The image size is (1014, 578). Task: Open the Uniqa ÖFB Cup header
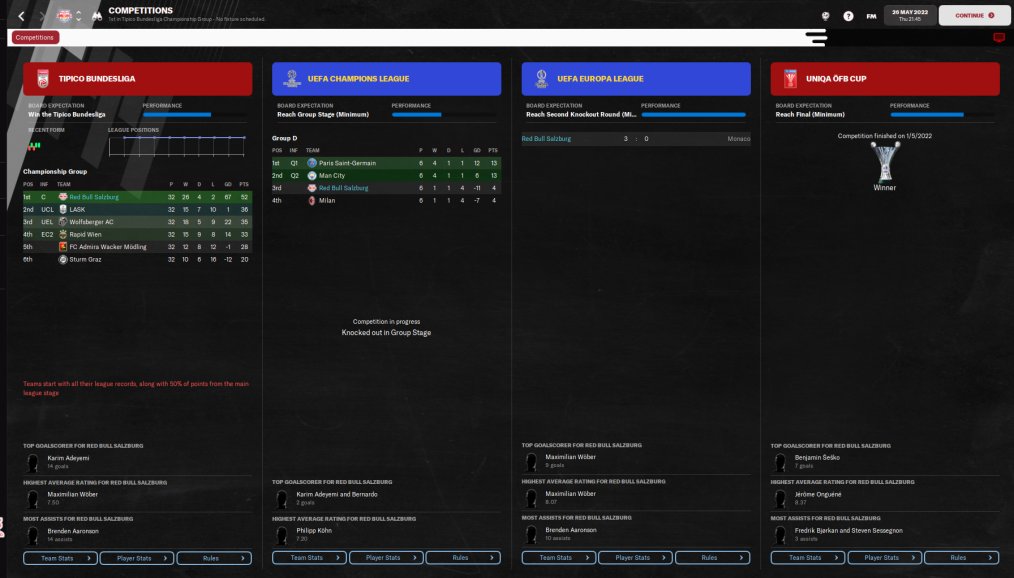pyautogui.click(x=885, y=79)
